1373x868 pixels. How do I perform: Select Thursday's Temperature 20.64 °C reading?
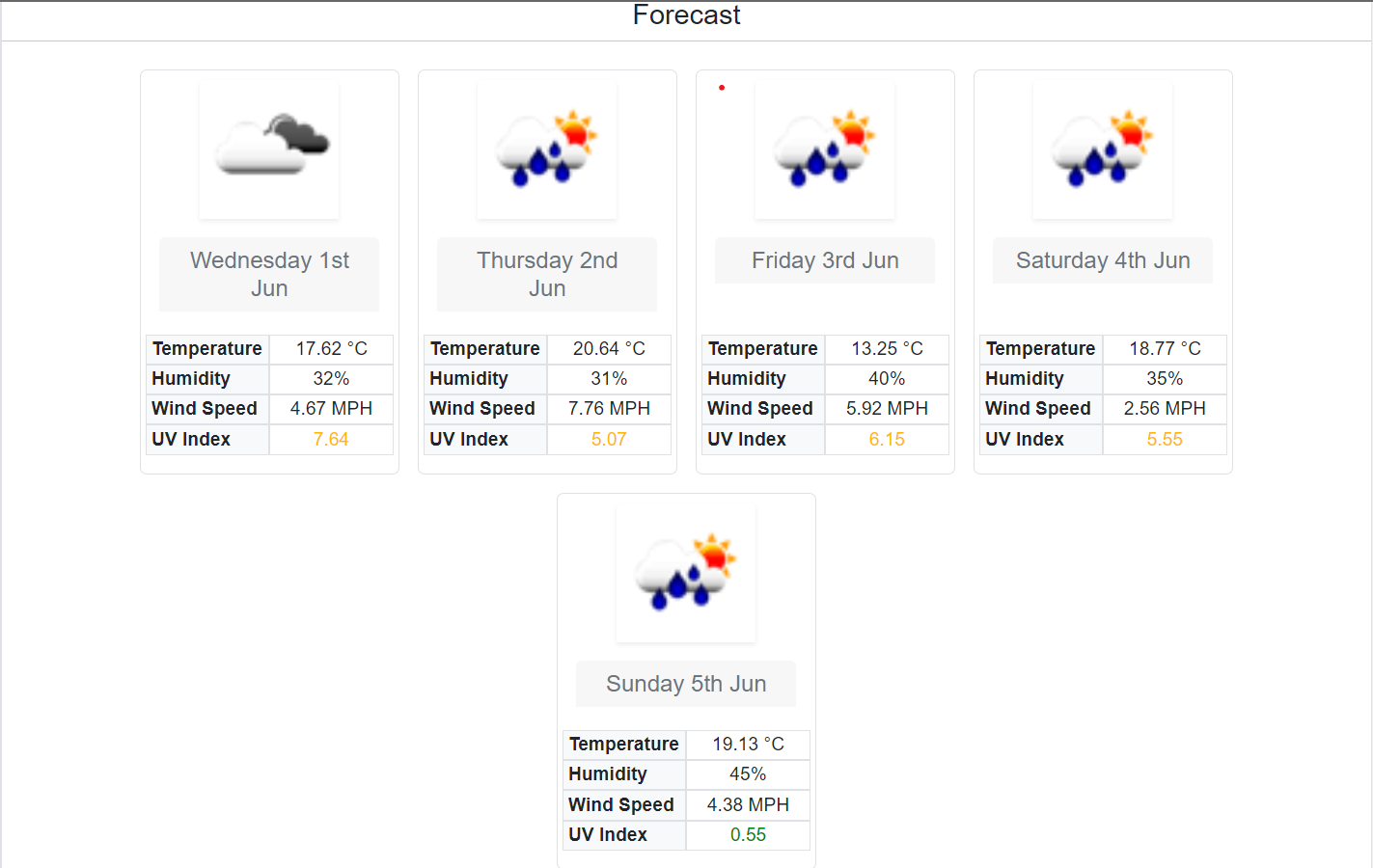point(609,349)
